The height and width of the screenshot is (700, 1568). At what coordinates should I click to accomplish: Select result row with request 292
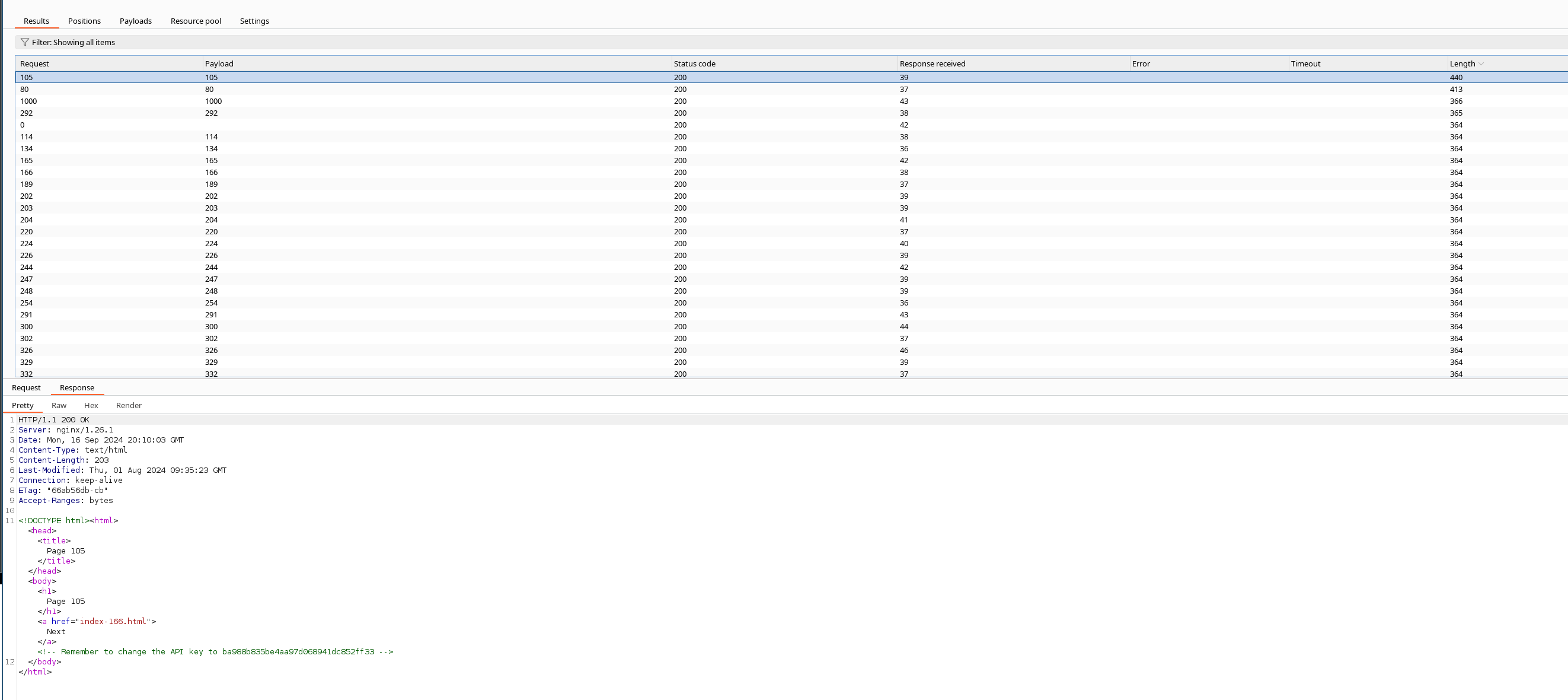791,113
